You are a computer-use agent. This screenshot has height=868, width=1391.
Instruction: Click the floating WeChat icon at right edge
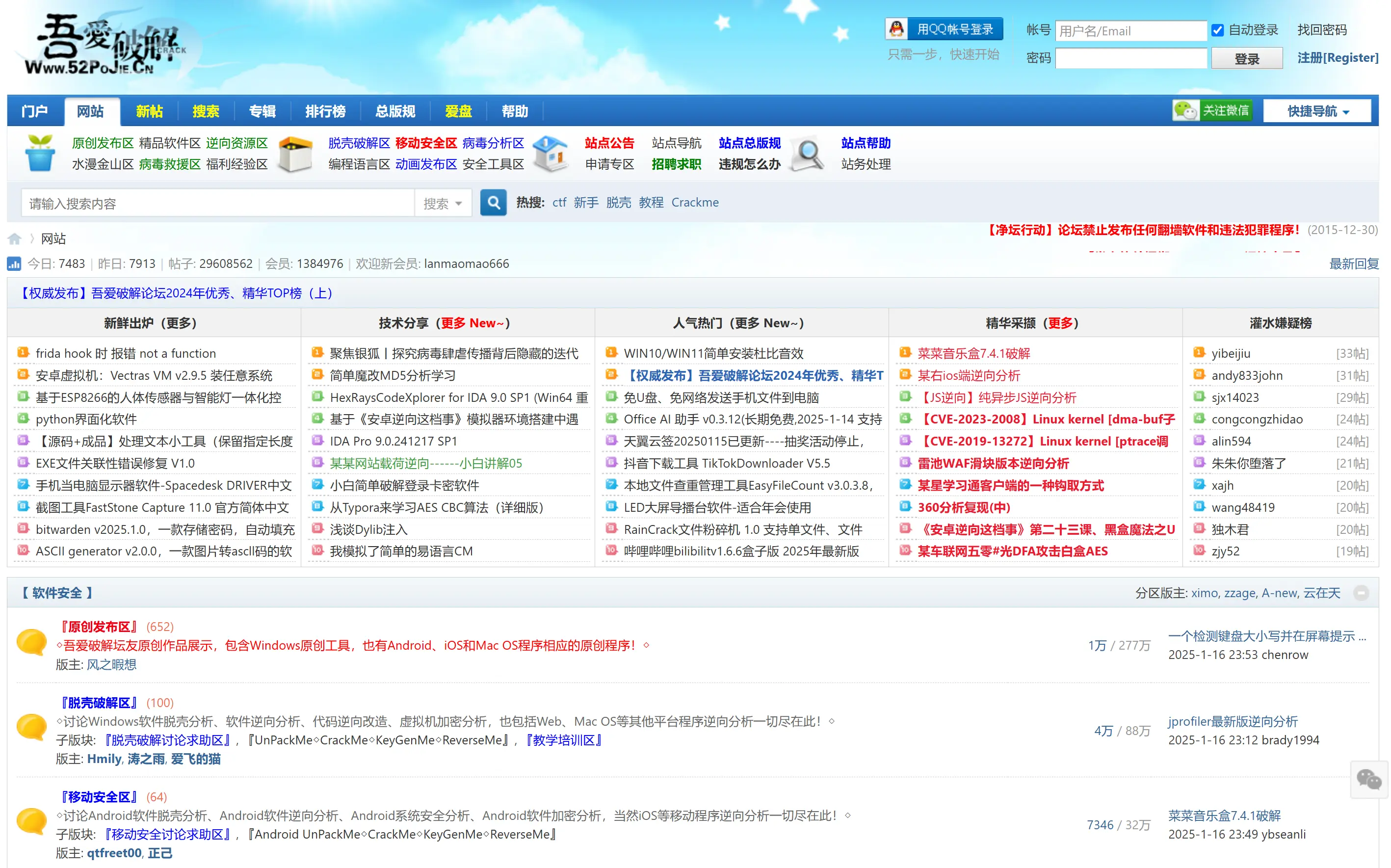(x=1368, y=780)
